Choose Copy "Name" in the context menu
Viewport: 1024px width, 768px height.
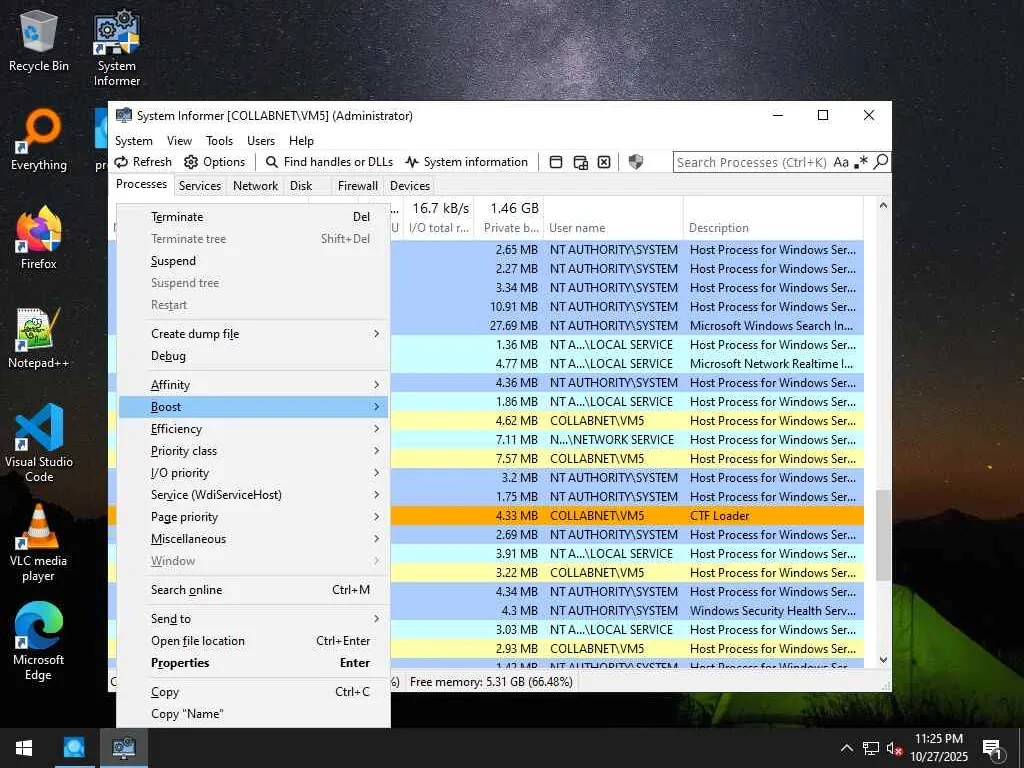(x=253, y=714)
